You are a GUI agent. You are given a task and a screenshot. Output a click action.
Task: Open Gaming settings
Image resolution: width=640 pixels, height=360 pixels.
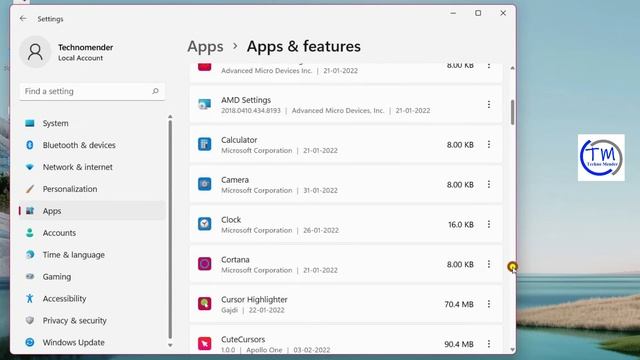point(92,277)
